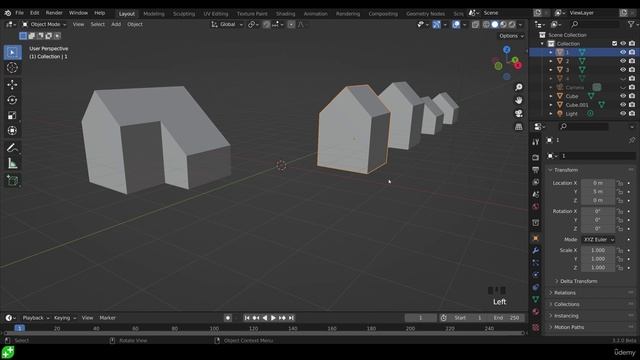The width and height of the screenshot is (640, 360).
Task: Hide object 1 with its eye icon
Action: (x=623, y=52)
